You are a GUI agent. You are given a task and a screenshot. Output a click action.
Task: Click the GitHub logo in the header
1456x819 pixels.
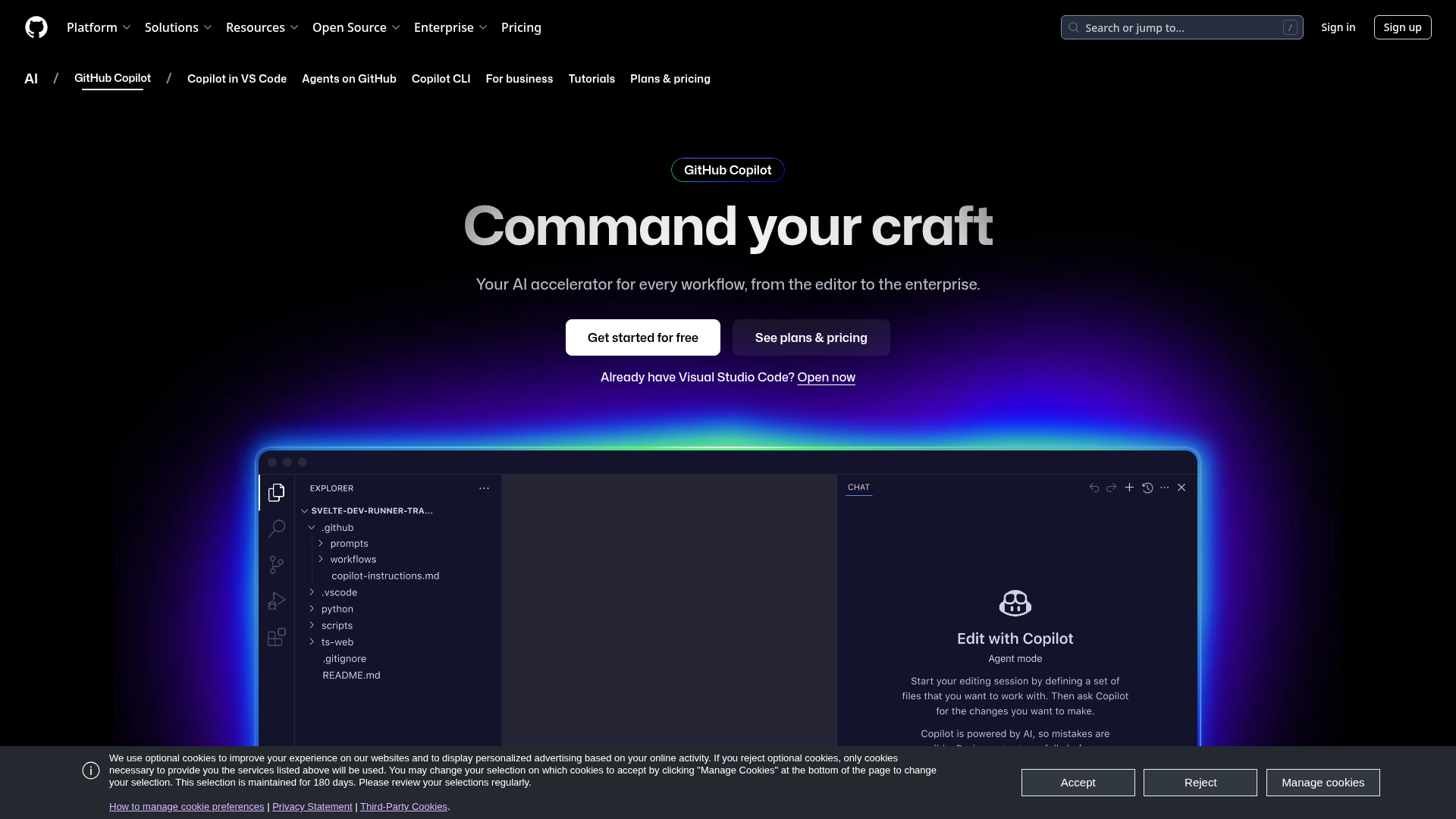click(x=36, y=27)
